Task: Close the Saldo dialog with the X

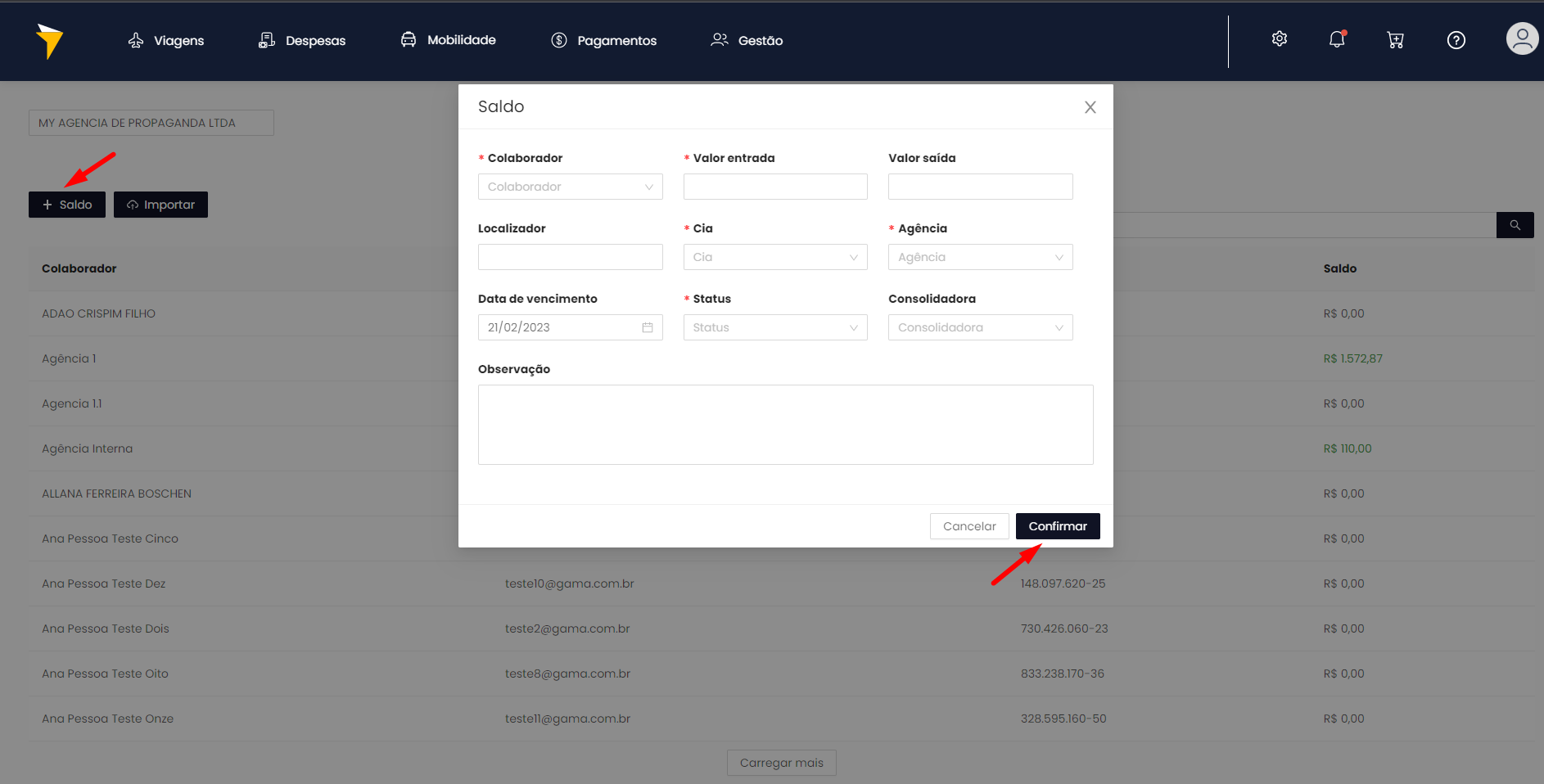Action: (1090, 107)
